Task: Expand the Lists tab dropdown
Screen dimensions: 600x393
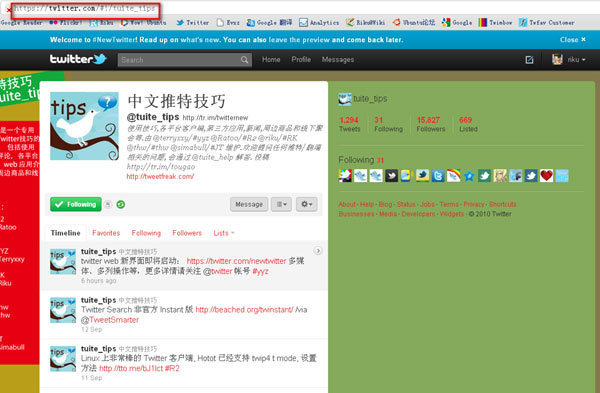Action: point(223,233)
